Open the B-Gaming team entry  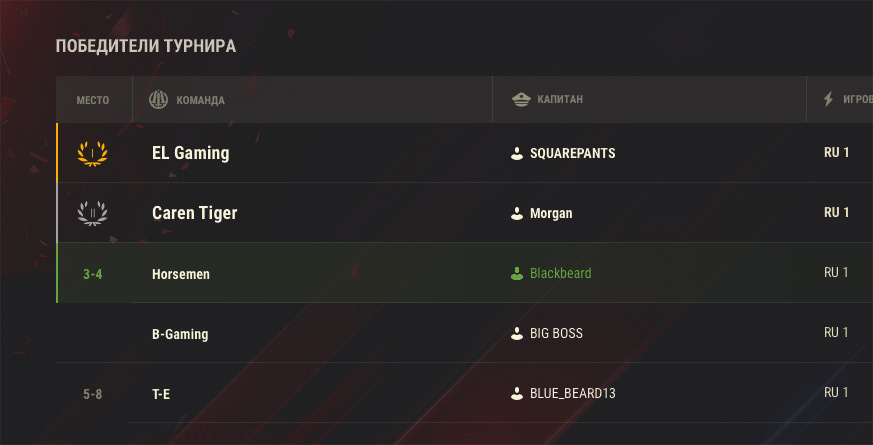[x=180, y=334]
